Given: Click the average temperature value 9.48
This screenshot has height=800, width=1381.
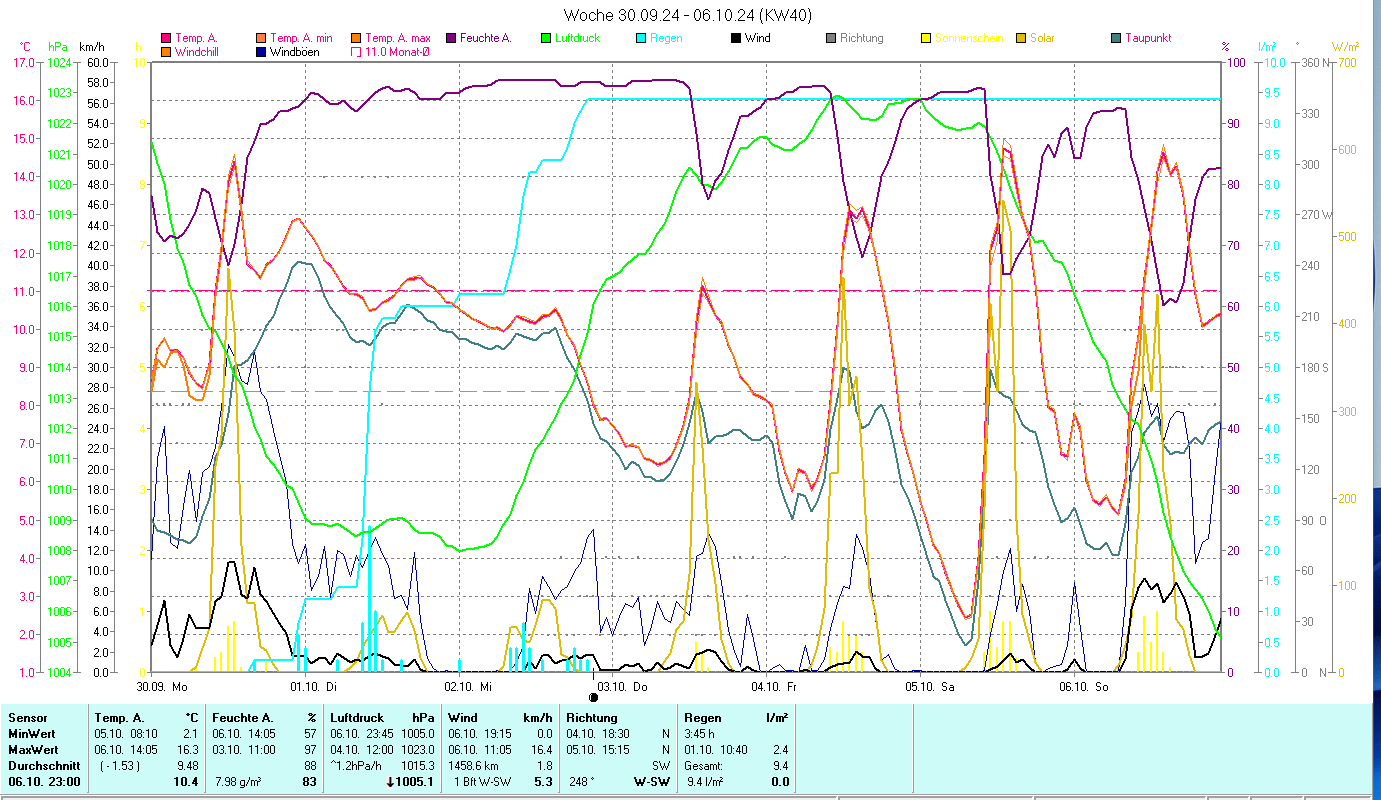Looking at the screenshot, I should (187, 766).
